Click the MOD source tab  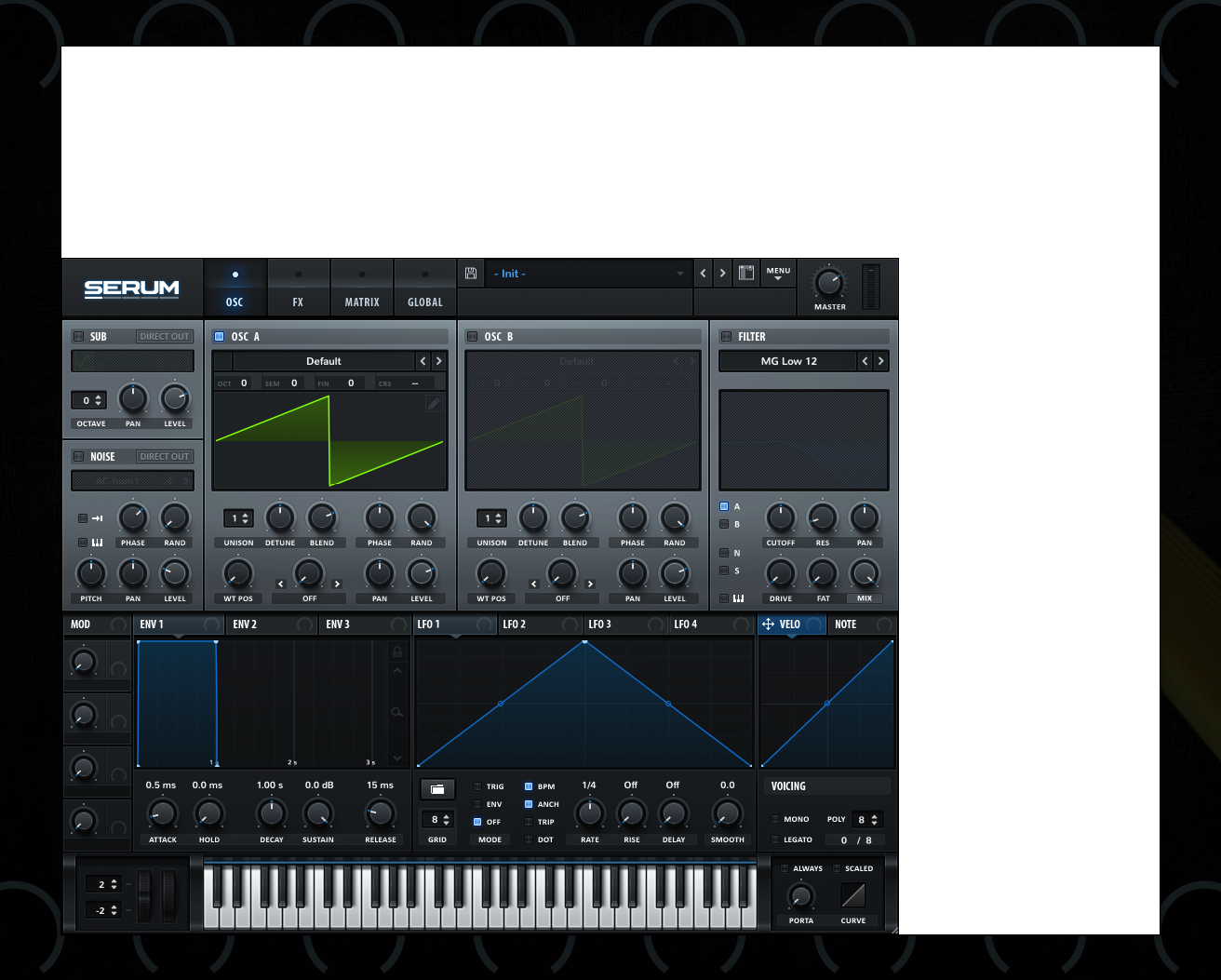[97, 624]
